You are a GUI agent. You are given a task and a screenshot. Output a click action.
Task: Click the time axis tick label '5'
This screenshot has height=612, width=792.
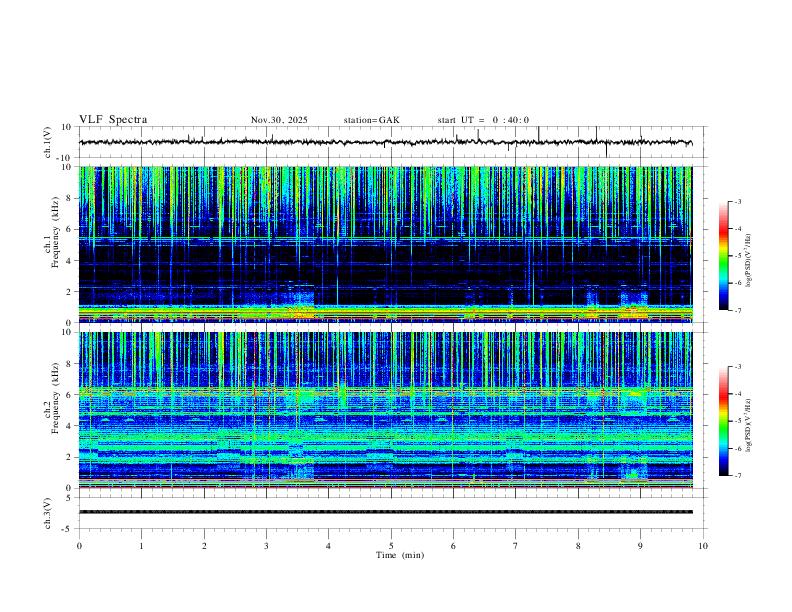point(391,546)
